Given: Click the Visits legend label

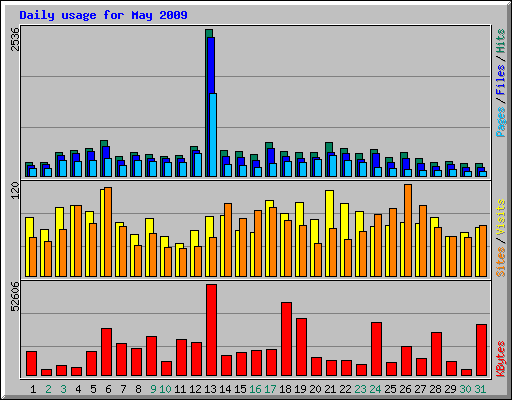Looking at the screenshot, I should [x=501, y=218].
